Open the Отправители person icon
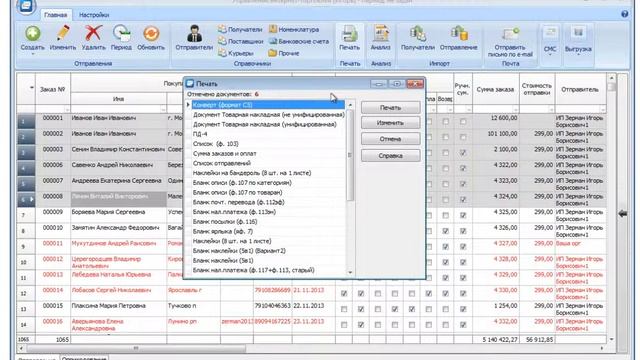 click(x=194, y=33)
